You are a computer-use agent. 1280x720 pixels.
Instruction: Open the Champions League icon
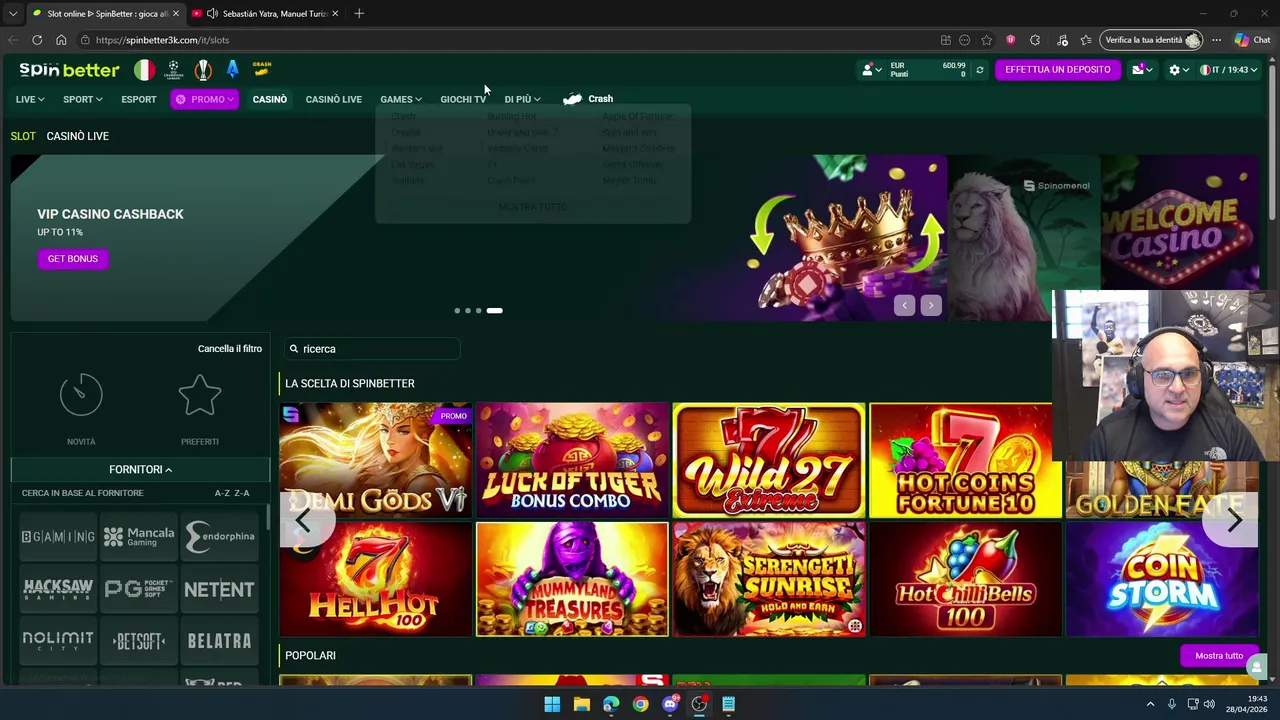click(174, 70)
